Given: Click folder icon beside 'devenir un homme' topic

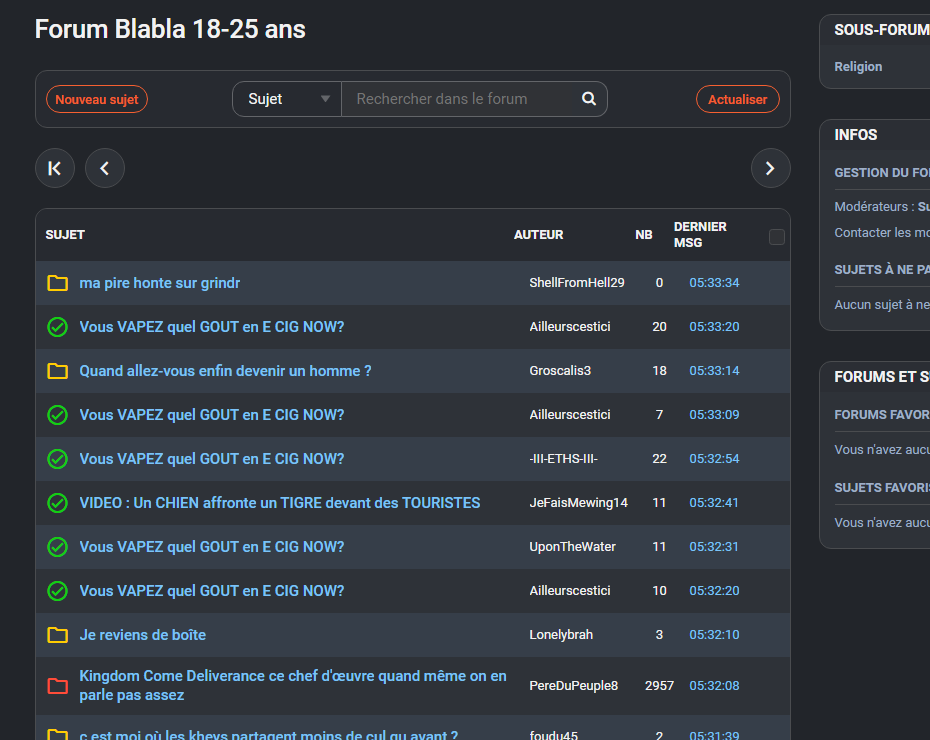Looking at the screenshot, I should tap(57, 371).
